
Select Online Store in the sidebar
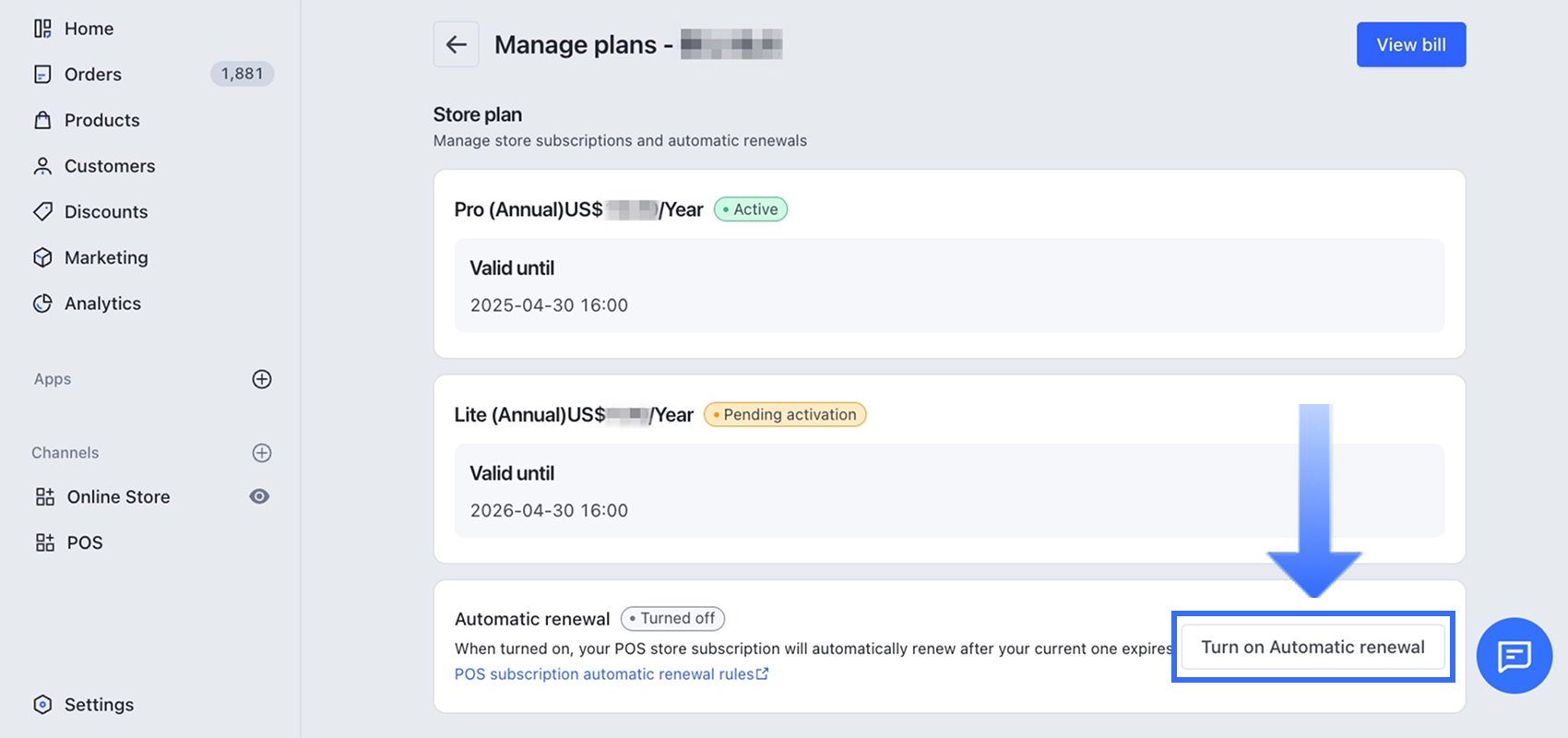pos(118,497)
